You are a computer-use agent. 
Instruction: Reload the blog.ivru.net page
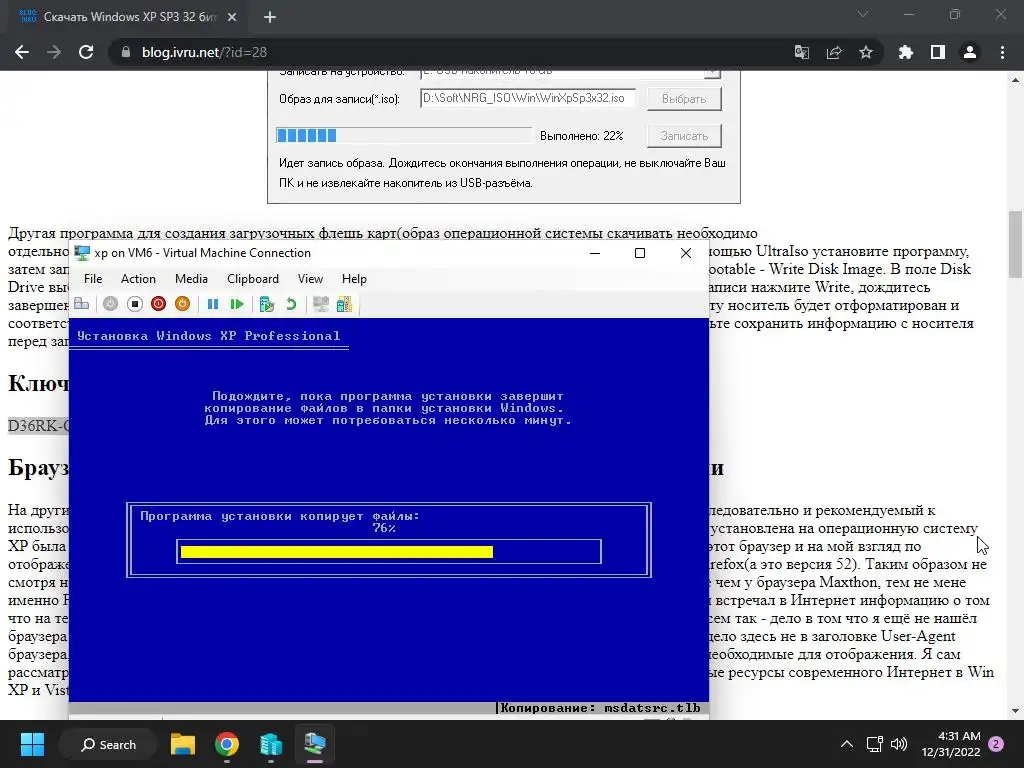click(x=86, y=52)
